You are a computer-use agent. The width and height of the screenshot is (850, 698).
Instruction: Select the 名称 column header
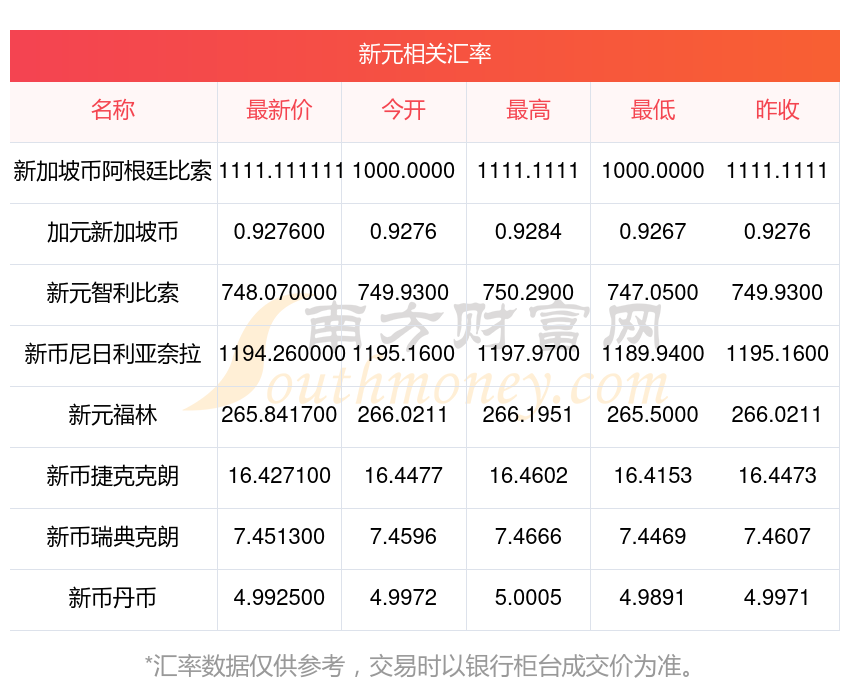[113, 110]
